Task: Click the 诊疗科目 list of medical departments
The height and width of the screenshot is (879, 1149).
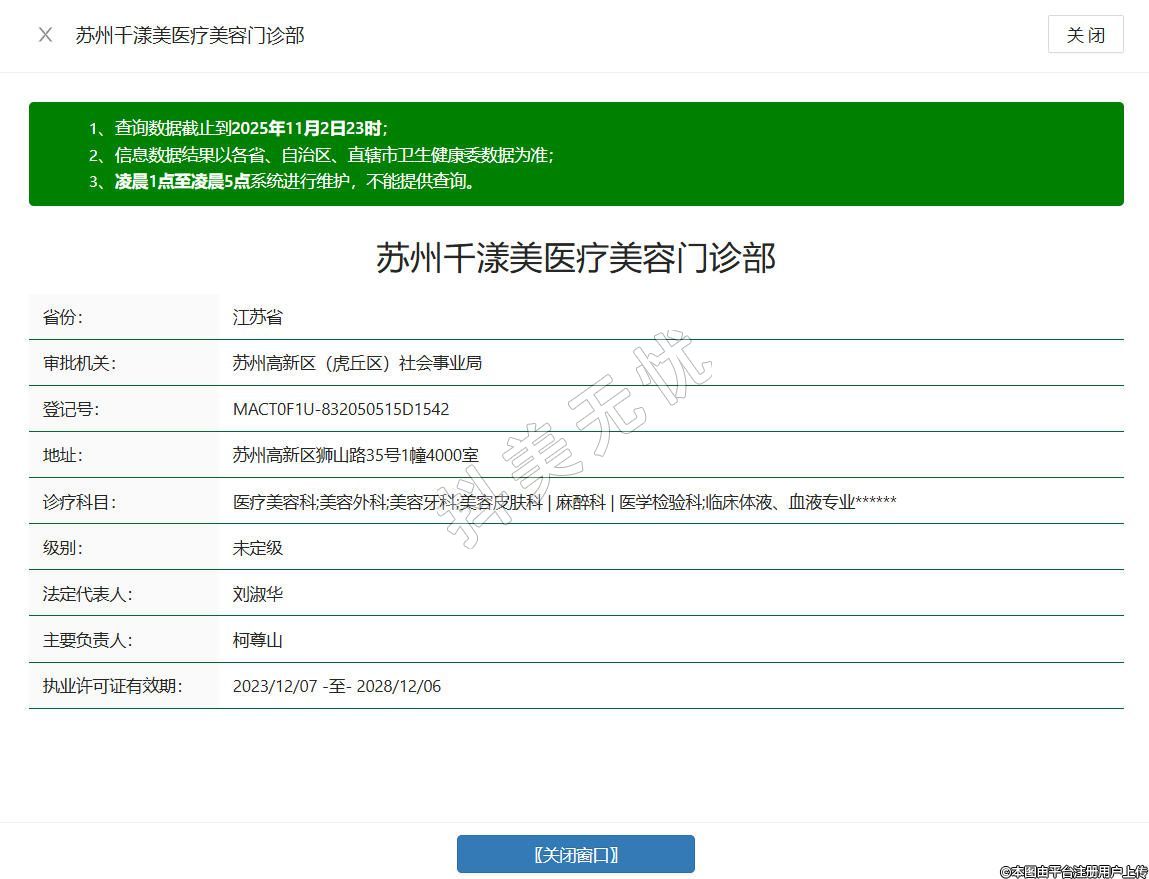Action: click(x=564, y=502)
